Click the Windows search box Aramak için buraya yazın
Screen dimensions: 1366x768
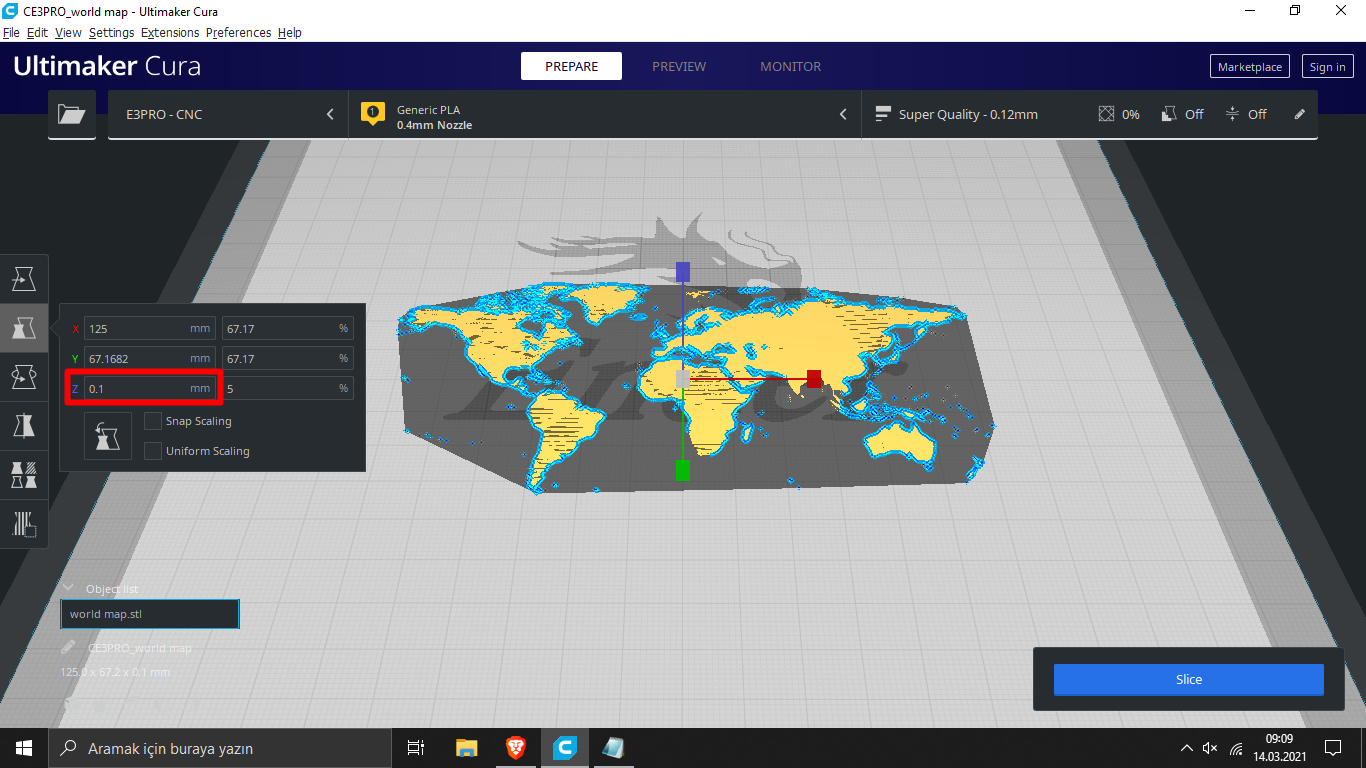(x=219, y=748)
